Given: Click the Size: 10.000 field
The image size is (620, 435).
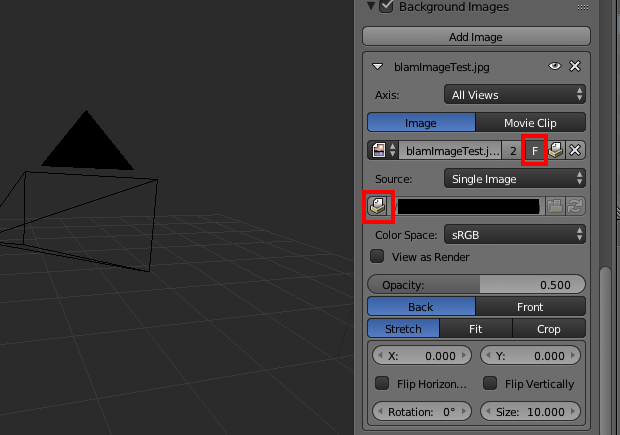Looking at the screenshot, I should tap(530, 412).
